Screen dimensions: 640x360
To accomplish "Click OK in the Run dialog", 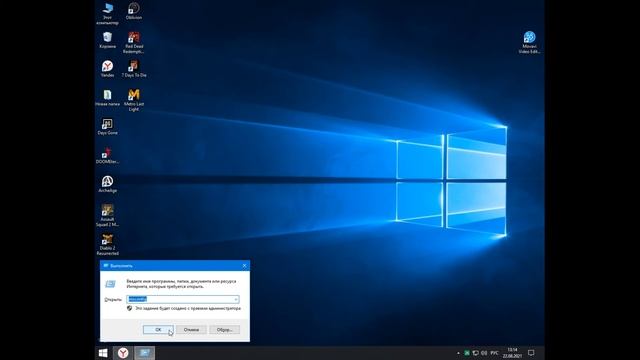I will point(158,330).
